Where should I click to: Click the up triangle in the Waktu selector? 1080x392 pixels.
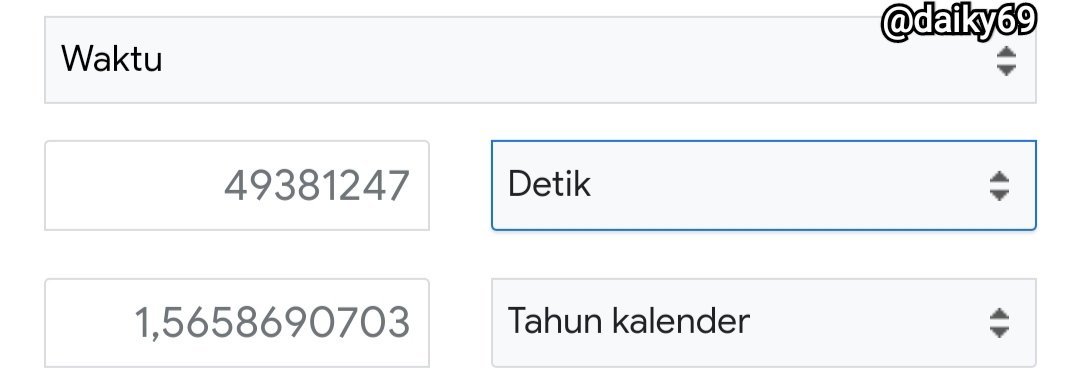click(1006, 52)
